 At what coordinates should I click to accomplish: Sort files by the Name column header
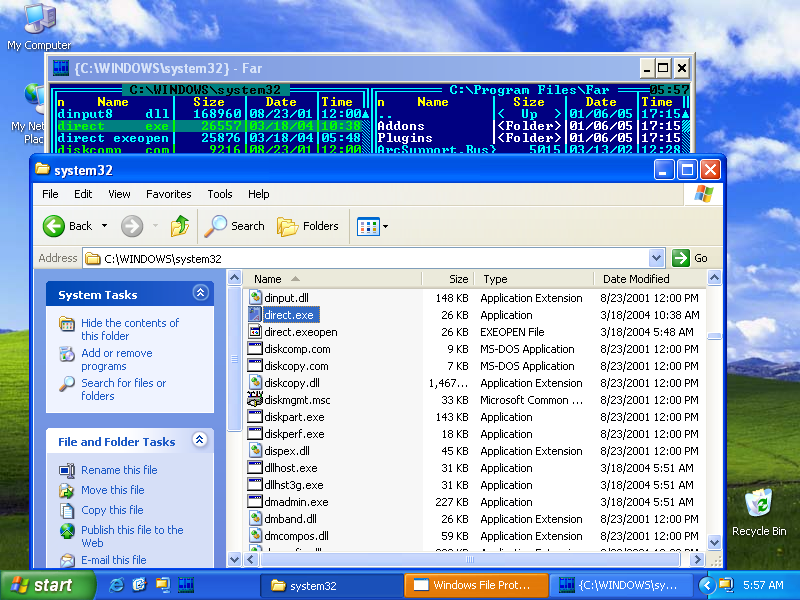click(x=332, y=279)
